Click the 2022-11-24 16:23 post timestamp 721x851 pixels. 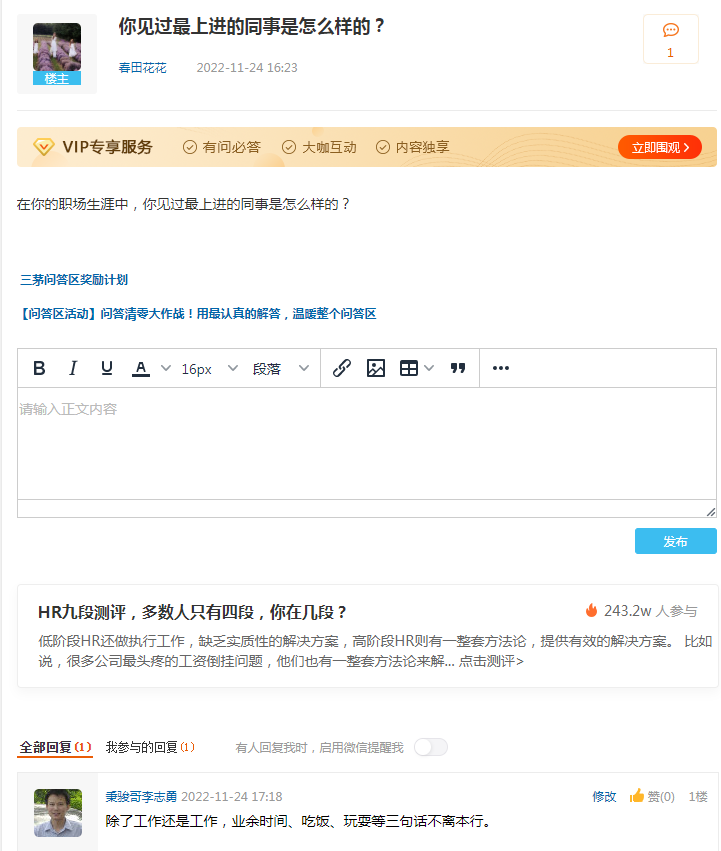click(247, 68)
